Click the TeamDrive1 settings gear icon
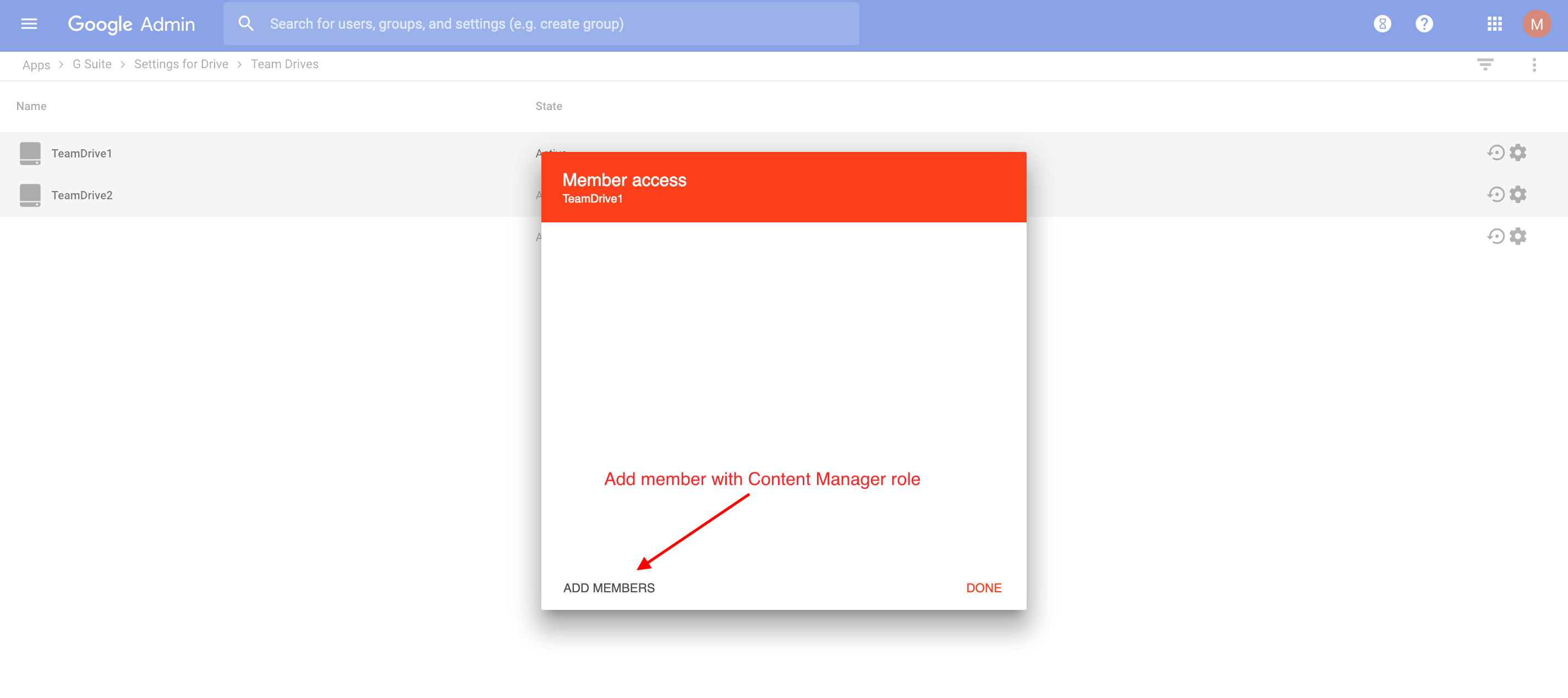 (1518, 153)
